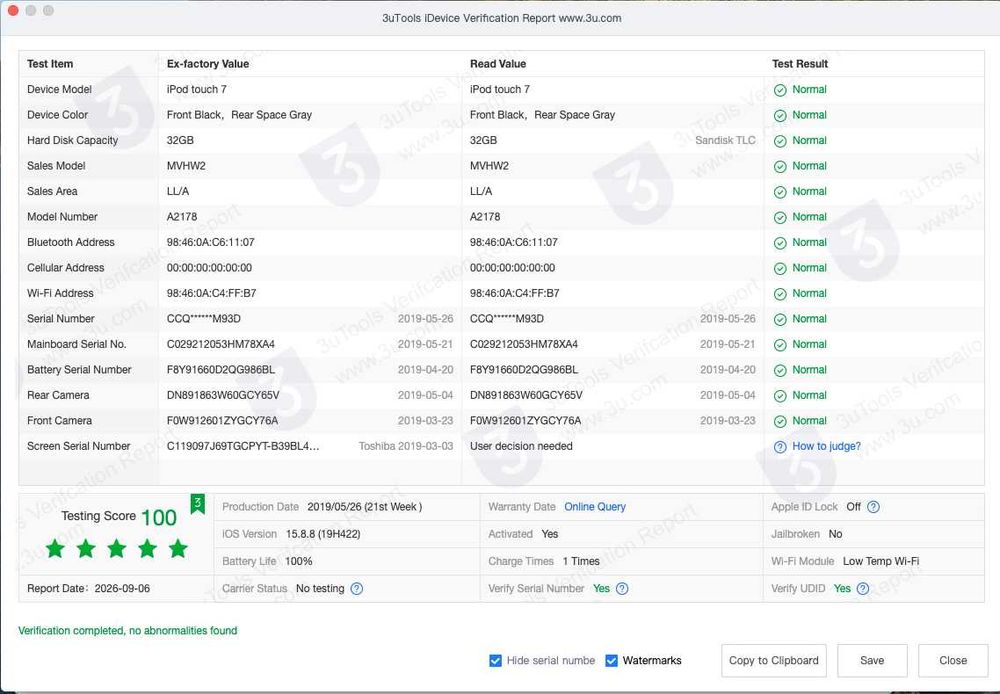Click the Normal result in Front Camera row
This screenshot has width=1000, height=694.
tap(809, 421)
